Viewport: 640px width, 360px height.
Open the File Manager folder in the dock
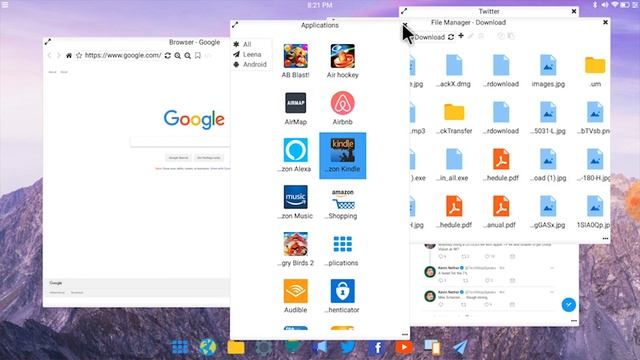(x=236, y=347)
